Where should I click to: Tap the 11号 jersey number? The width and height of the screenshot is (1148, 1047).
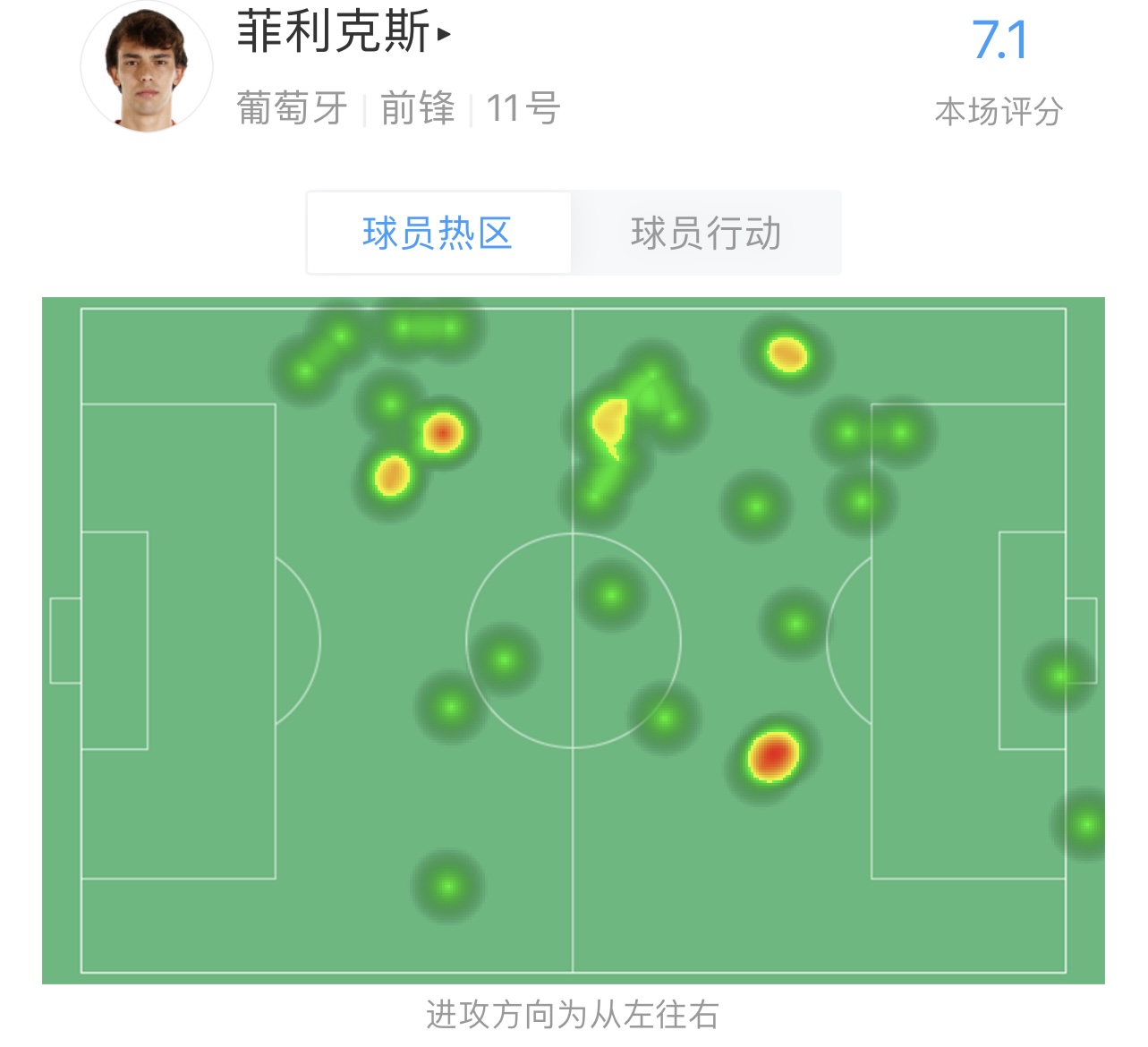[x=523, y=109]
